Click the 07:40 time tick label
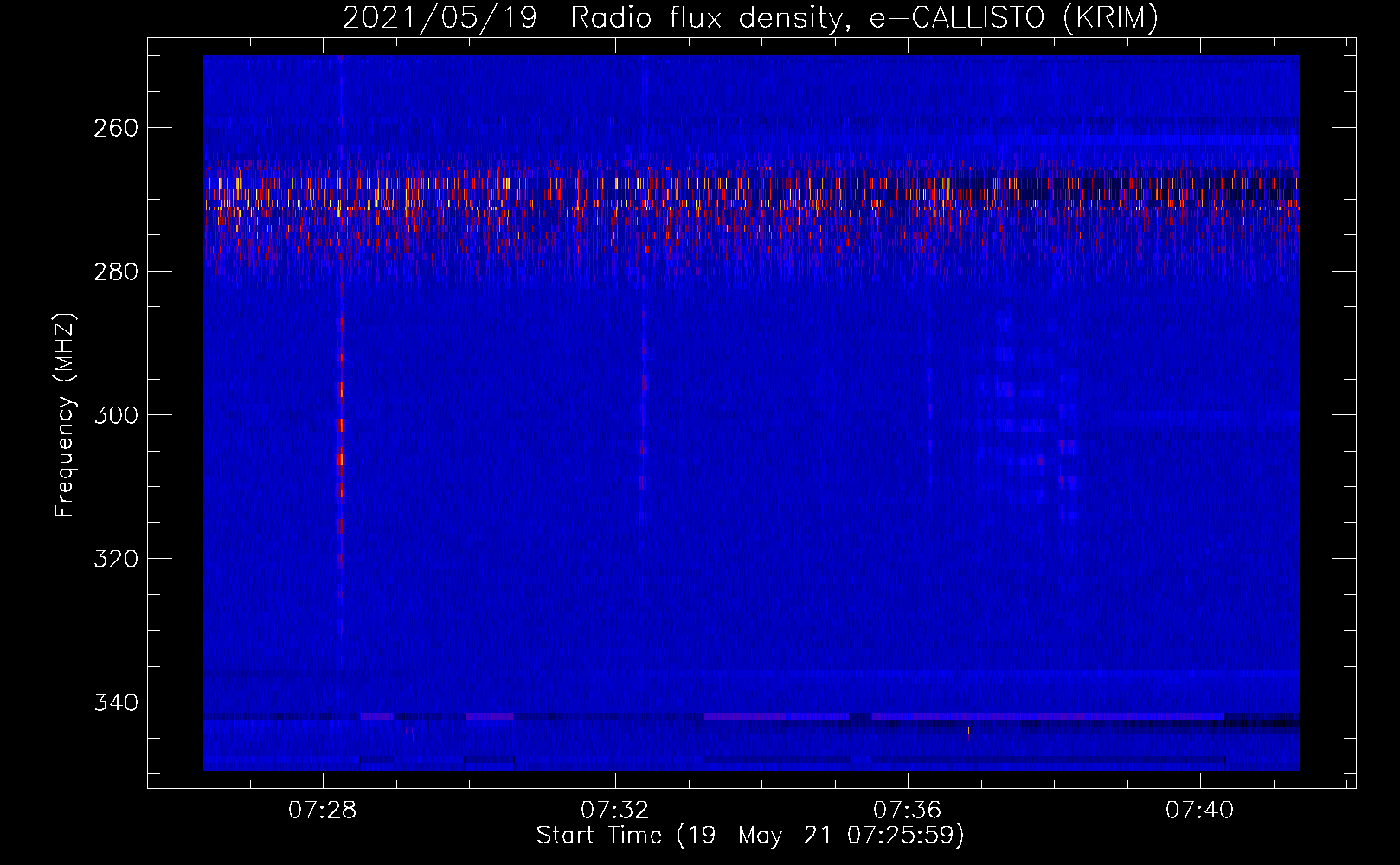This screenshot has height=865, width=1400. 1199,811
